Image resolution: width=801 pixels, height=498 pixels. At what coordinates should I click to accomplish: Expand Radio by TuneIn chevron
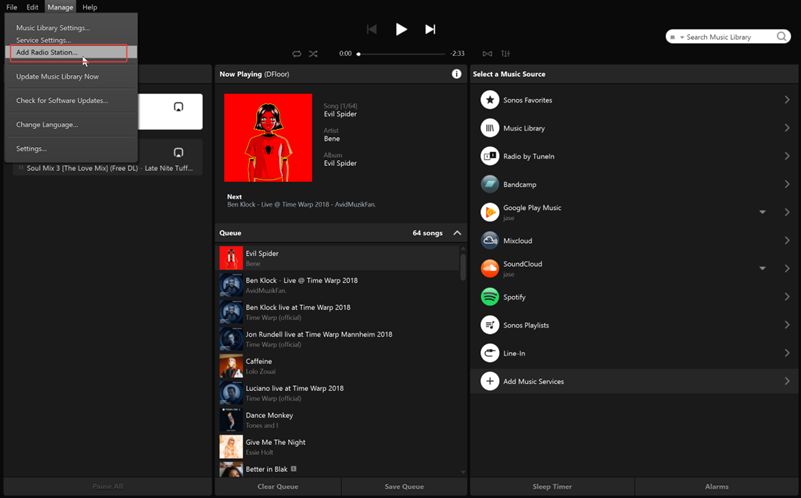point(787,156)
